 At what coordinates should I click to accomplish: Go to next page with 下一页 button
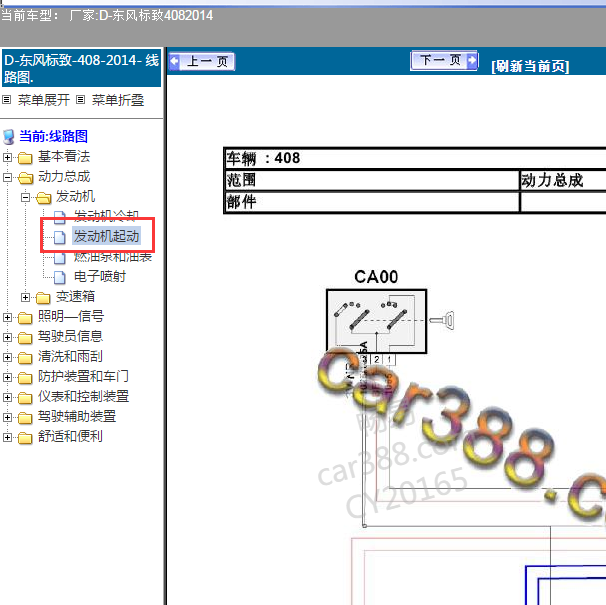coord(444,60)
